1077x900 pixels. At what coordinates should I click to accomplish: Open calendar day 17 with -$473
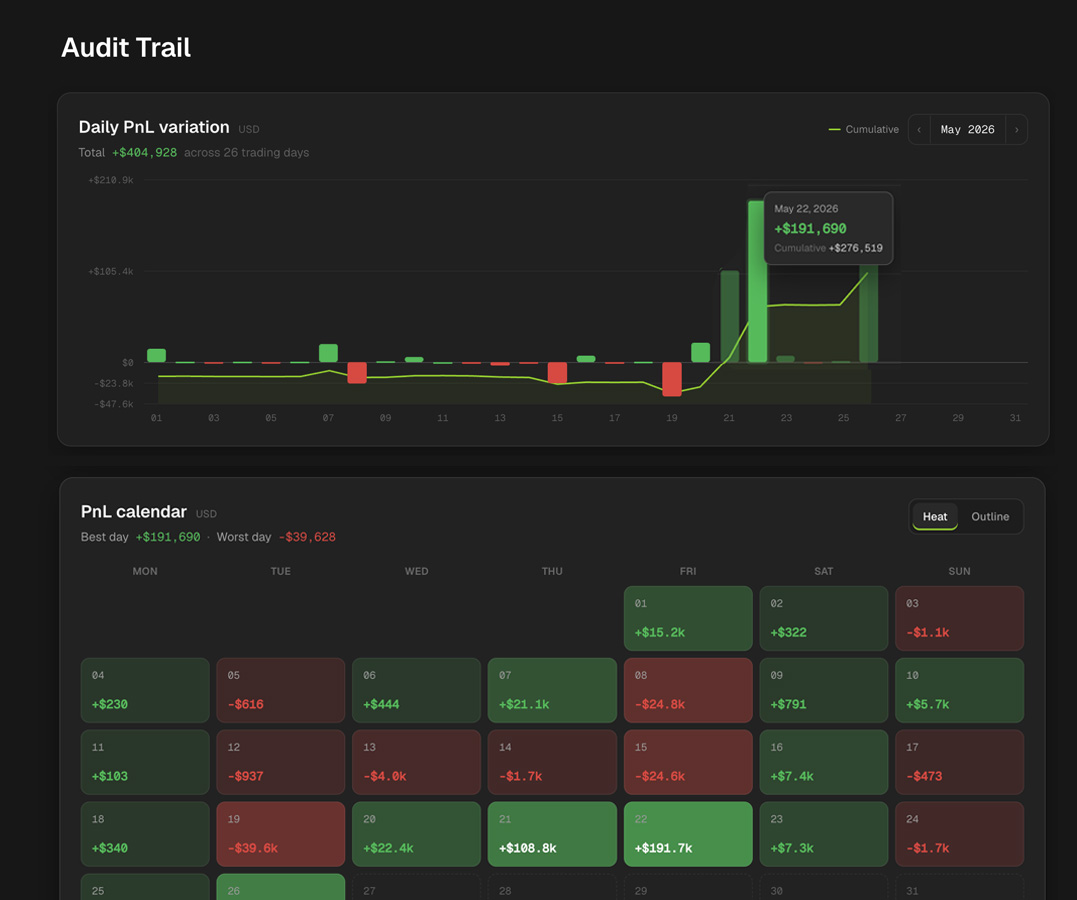pyautogui.click(x=960, y=762)
